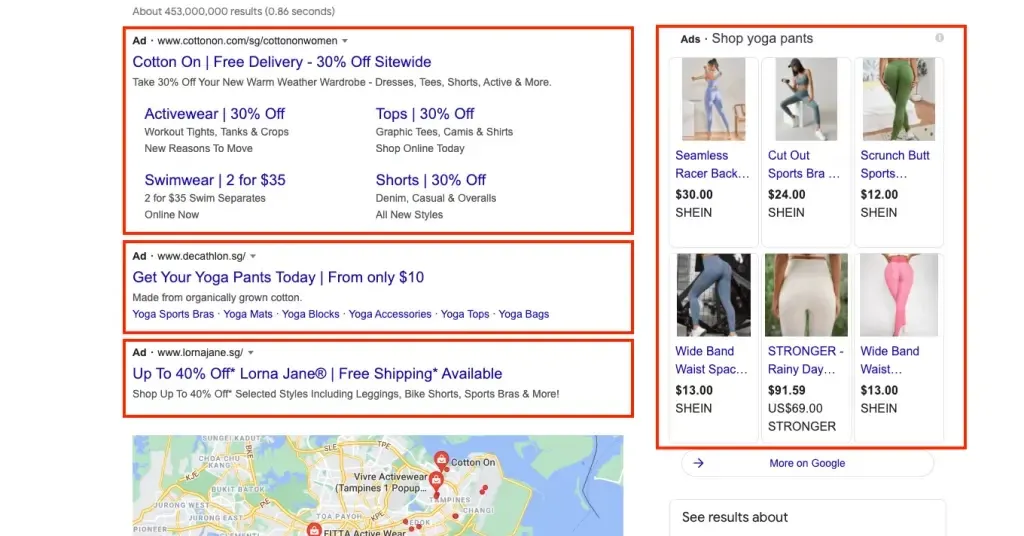
Task: Open the Activewear 30% Off sitelink
Action: pos(214,114)
